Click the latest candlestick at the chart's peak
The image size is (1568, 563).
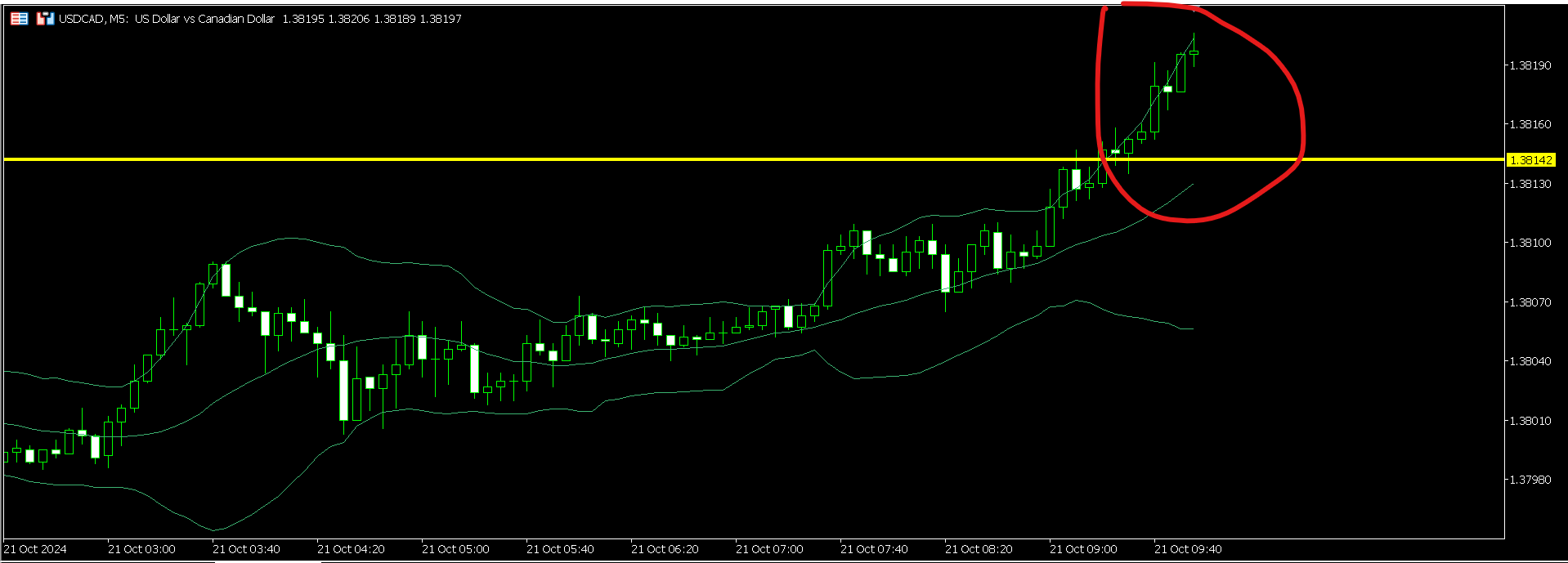[1194, 52]
